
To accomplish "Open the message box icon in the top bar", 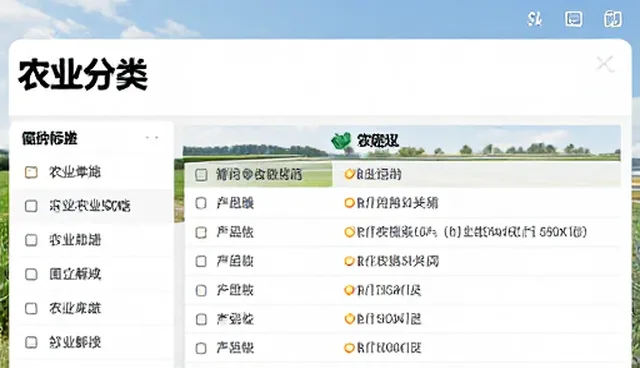I will [573, 19].
